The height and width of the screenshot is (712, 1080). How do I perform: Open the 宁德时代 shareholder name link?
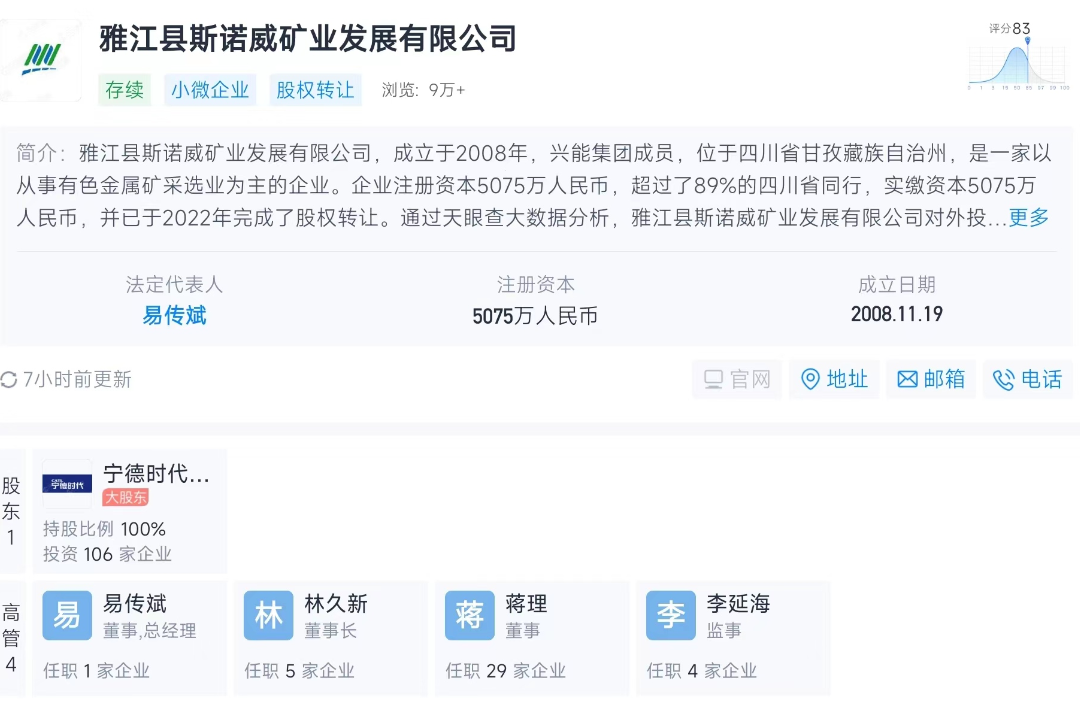(x=157, y=474)
